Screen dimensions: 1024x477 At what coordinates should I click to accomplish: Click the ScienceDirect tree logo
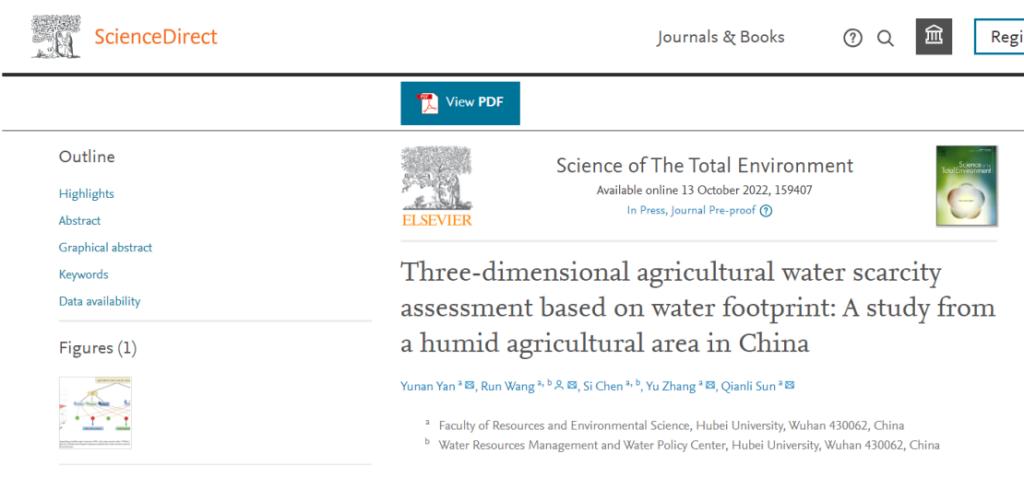click(56, 36)
